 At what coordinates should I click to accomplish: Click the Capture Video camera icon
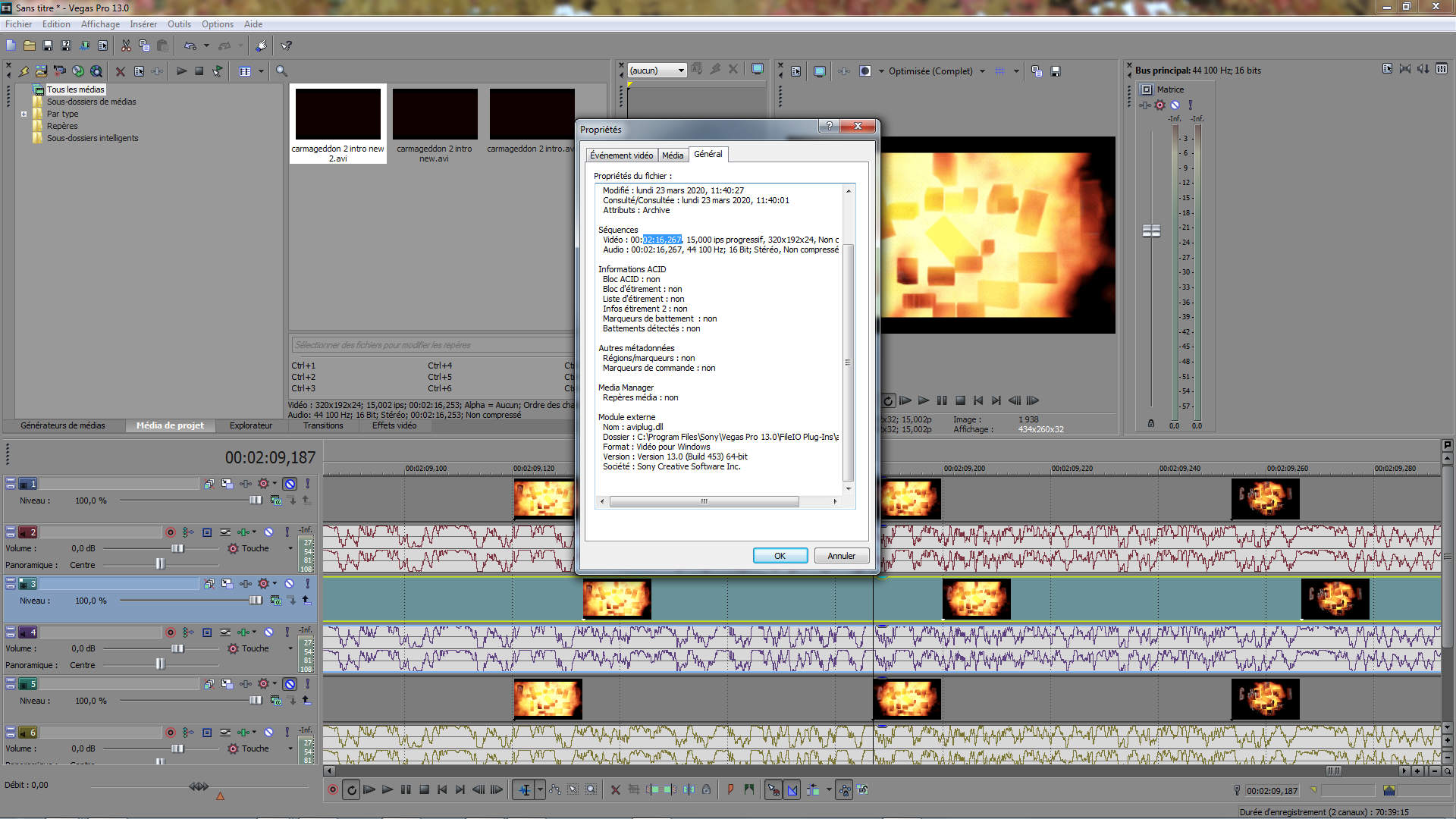tap(58, 71)
